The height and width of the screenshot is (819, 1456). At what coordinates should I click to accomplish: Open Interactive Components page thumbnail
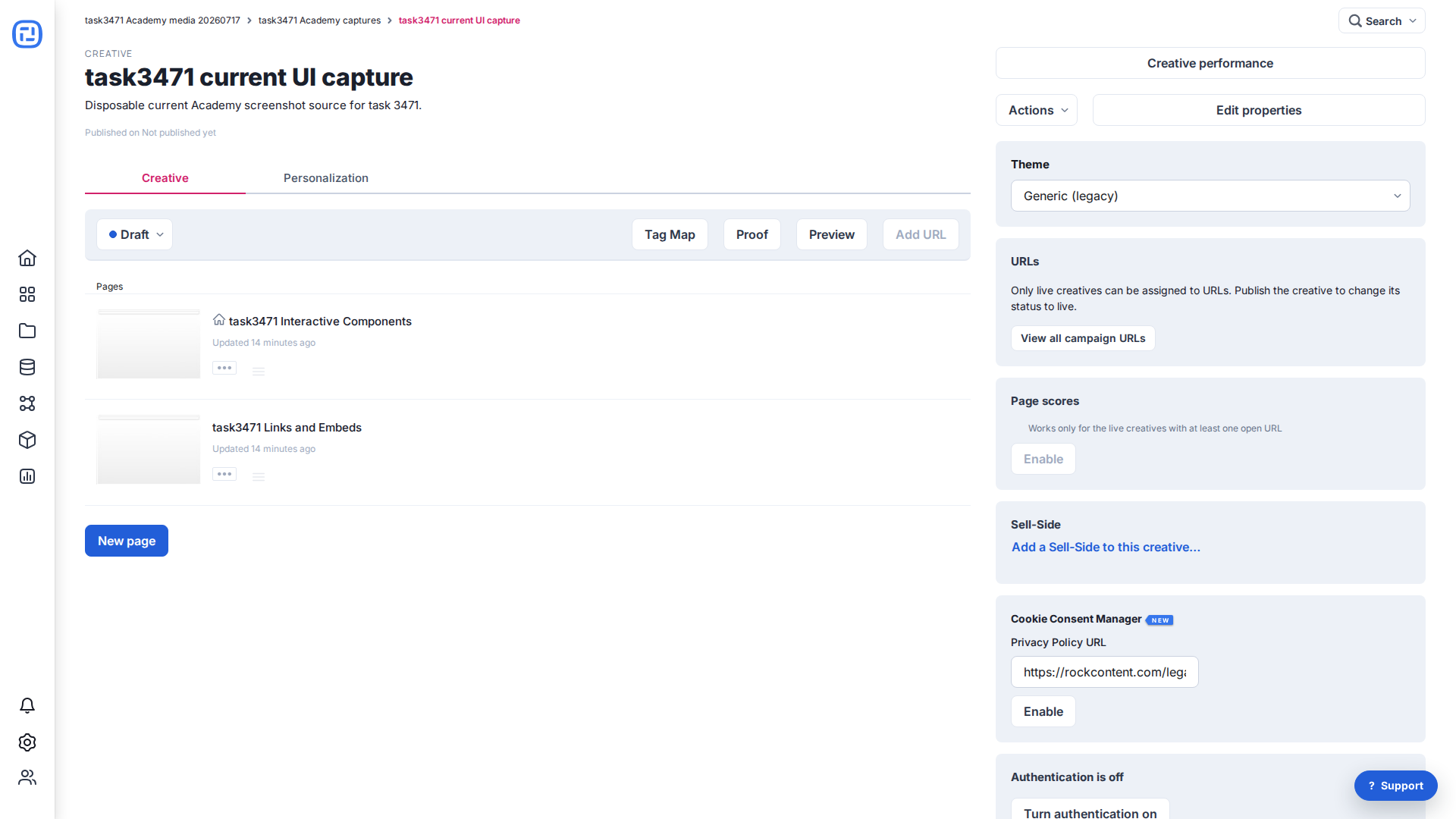pos(149,344)
